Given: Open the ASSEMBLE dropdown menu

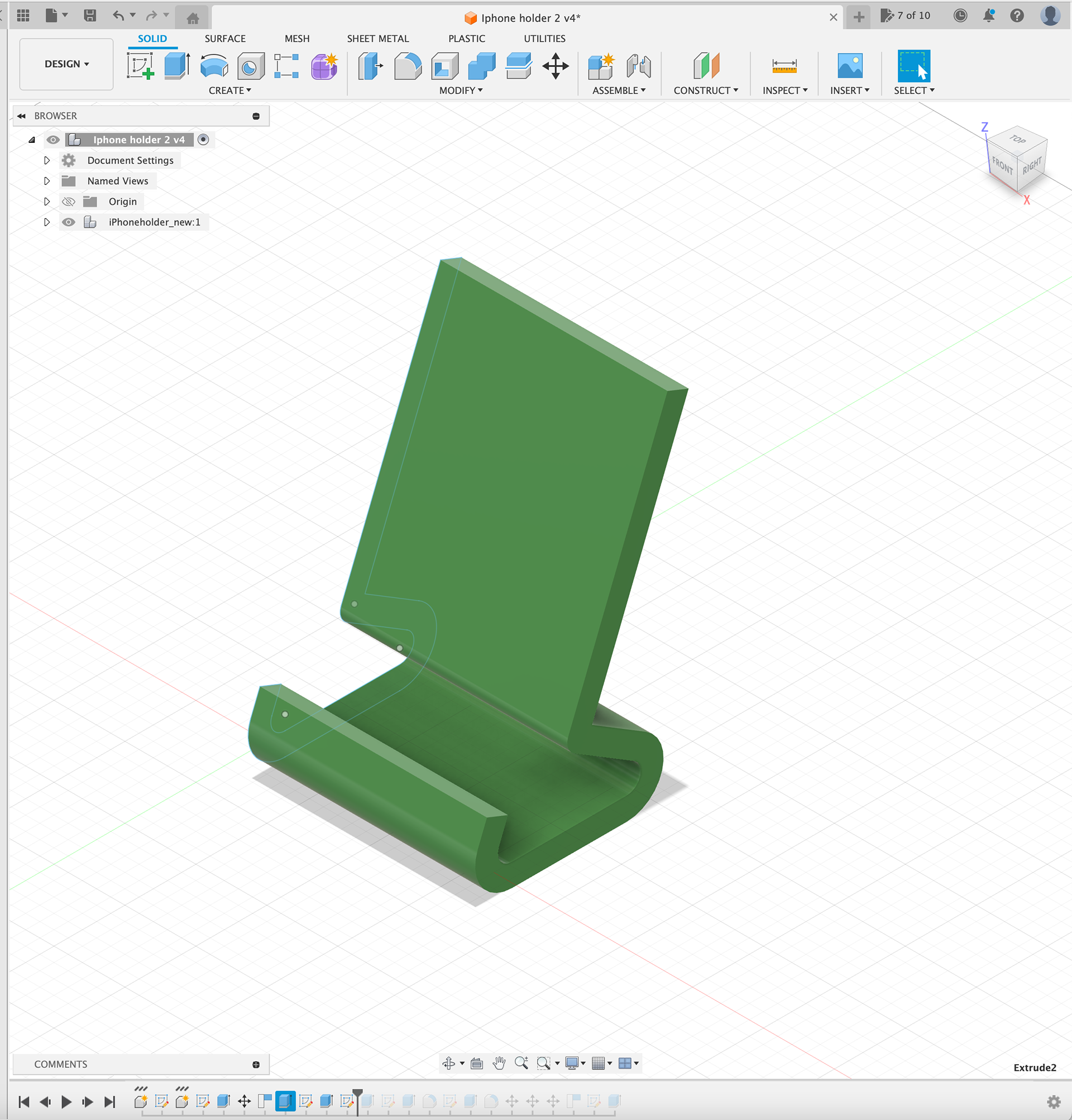Looking at the screenshot, I should pyautogui.click(x=619, y=90).
